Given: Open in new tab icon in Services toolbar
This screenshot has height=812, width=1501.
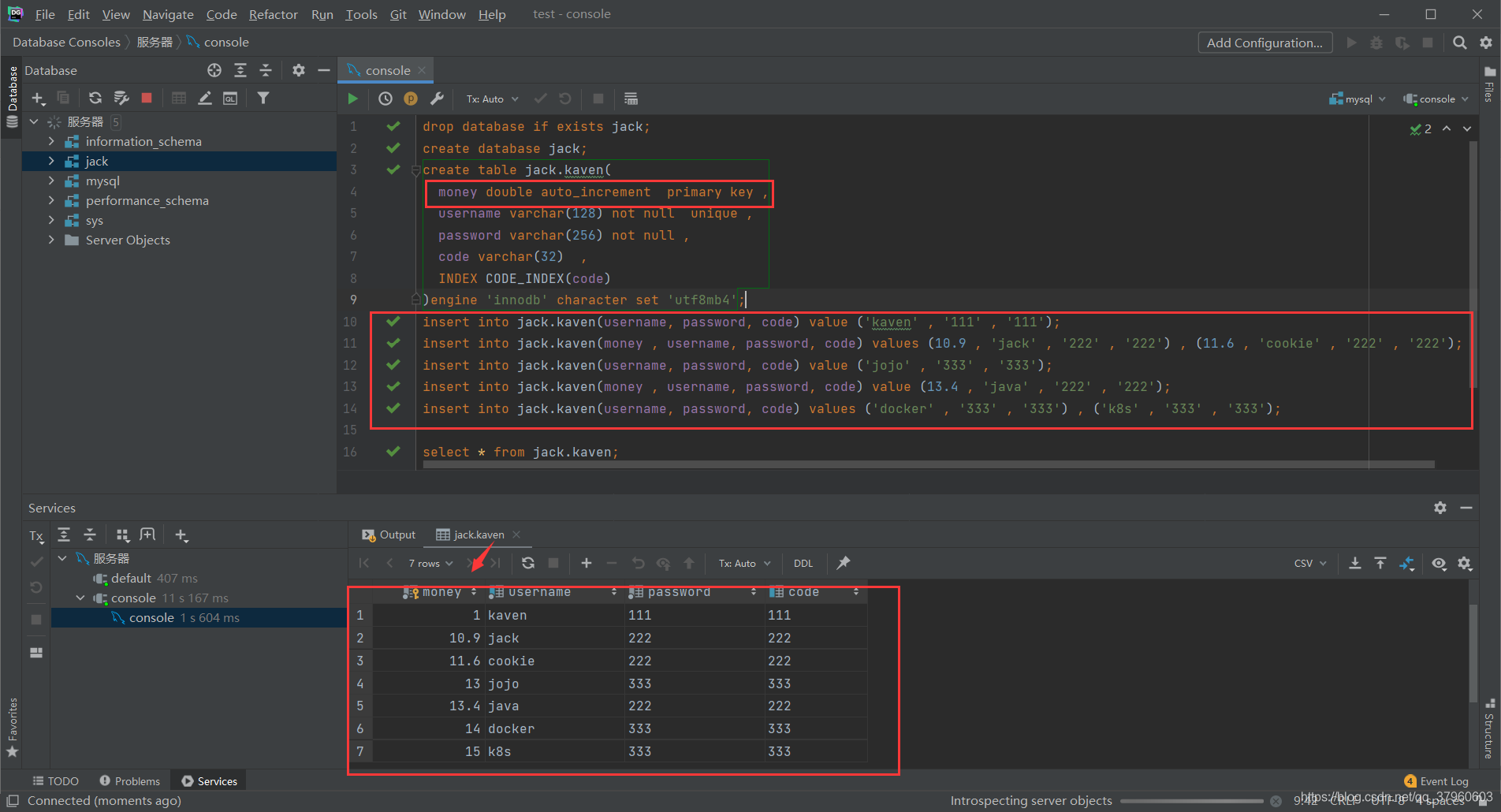Looking at the screenshot, I should (147, 535).
